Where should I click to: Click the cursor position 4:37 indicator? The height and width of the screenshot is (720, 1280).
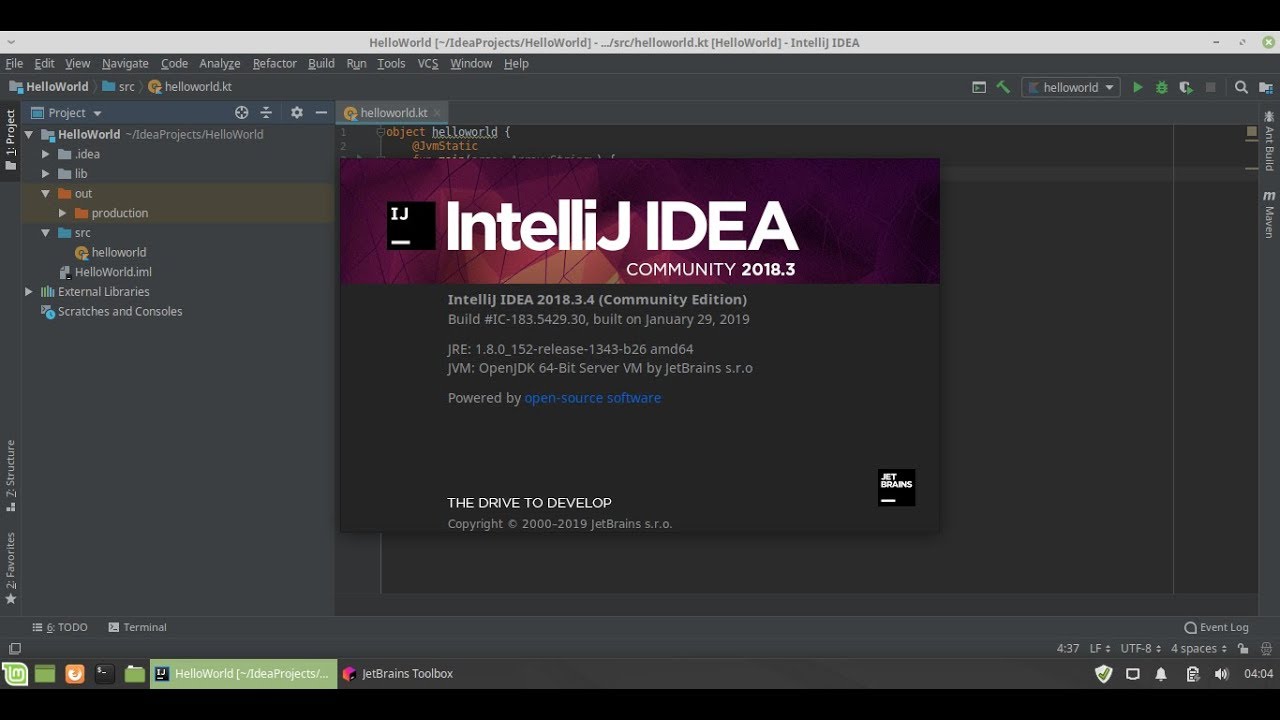[x=1068, y=648]
